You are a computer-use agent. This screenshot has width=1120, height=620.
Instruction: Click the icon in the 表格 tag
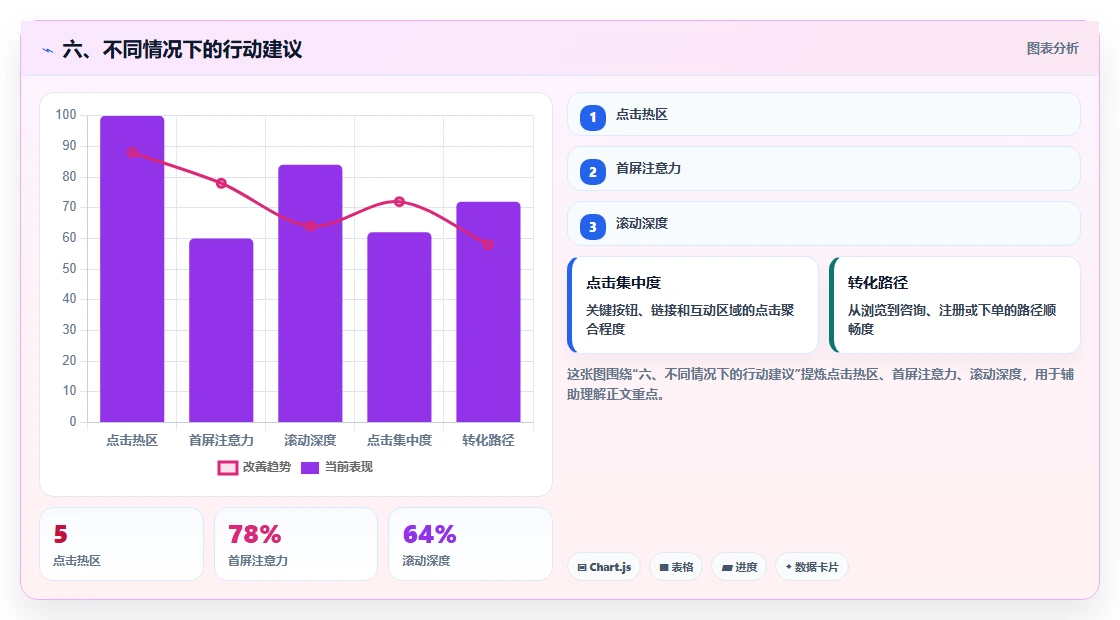point(664,567)
